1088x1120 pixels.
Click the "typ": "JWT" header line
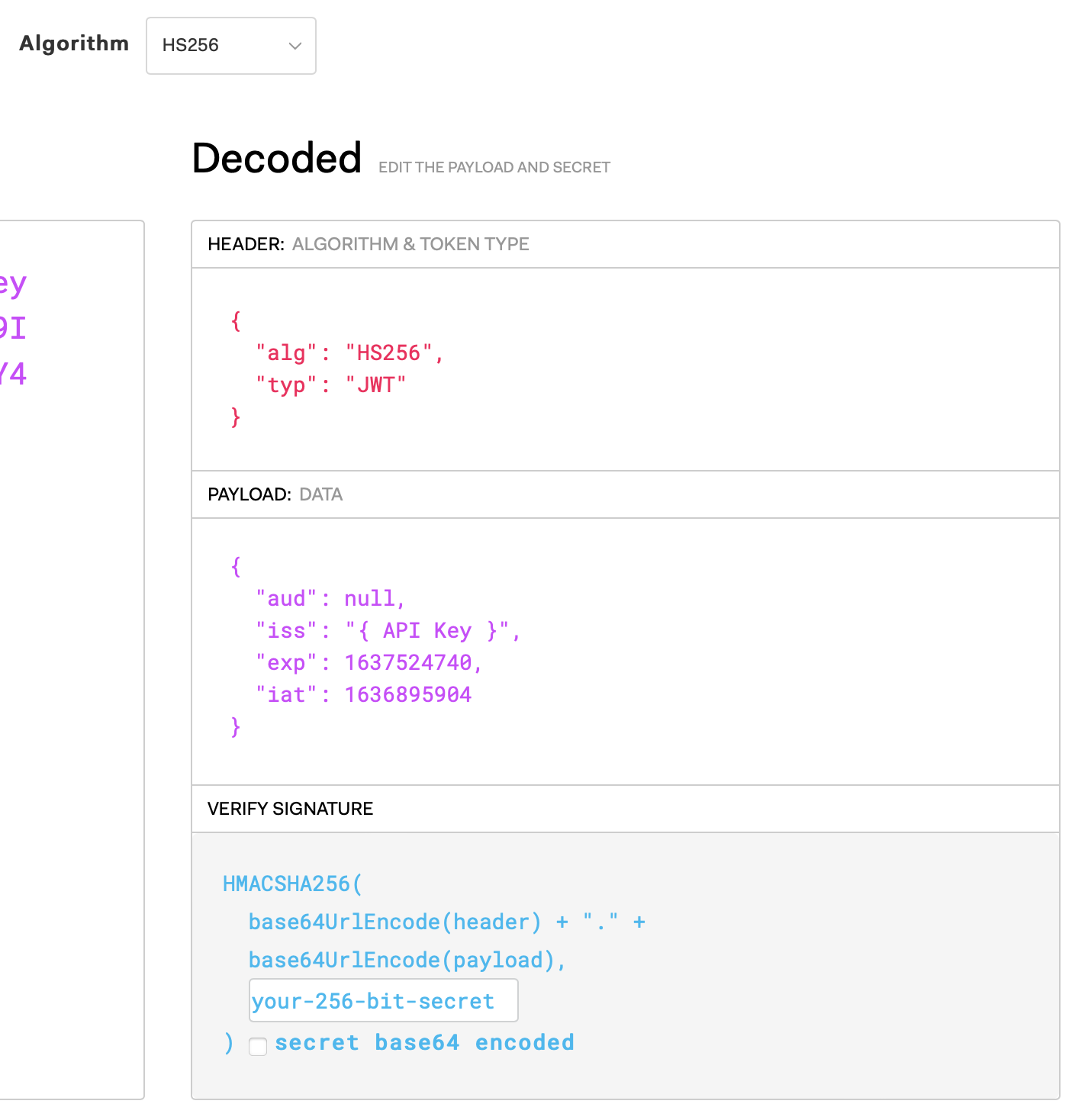pos(330,385)
